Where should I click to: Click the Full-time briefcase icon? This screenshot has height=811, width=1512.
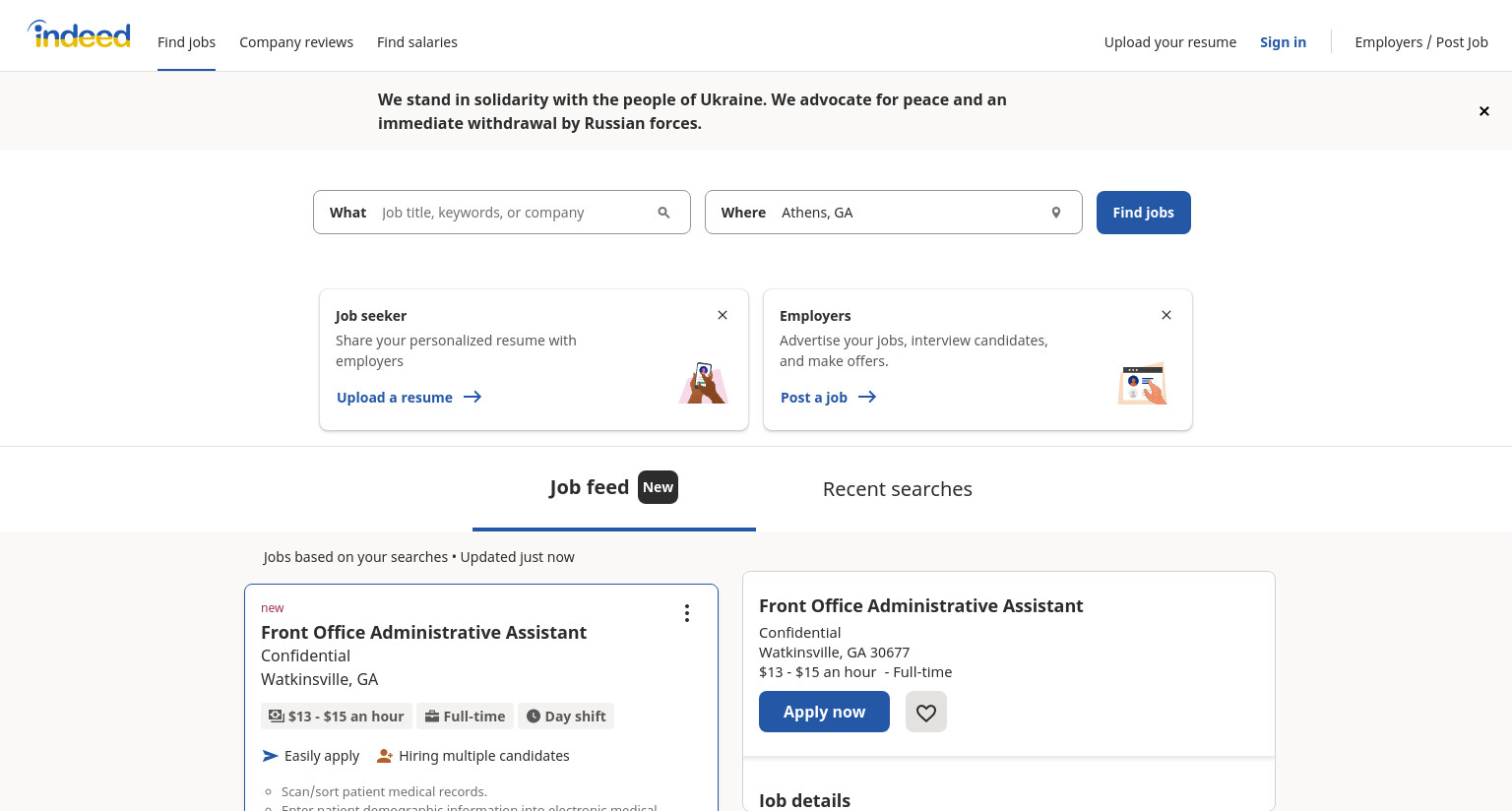click(431, 717)
